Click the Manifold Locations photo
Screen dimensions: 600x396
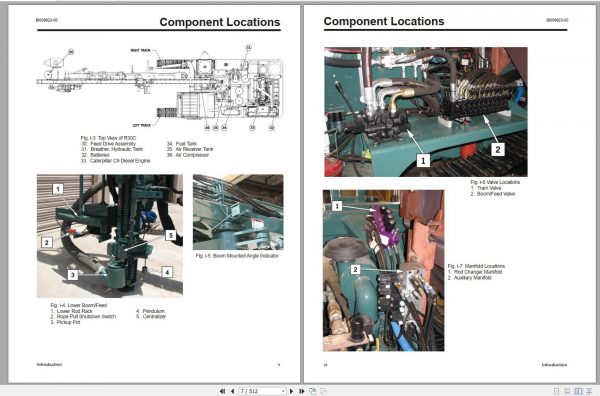click(383, 271)
